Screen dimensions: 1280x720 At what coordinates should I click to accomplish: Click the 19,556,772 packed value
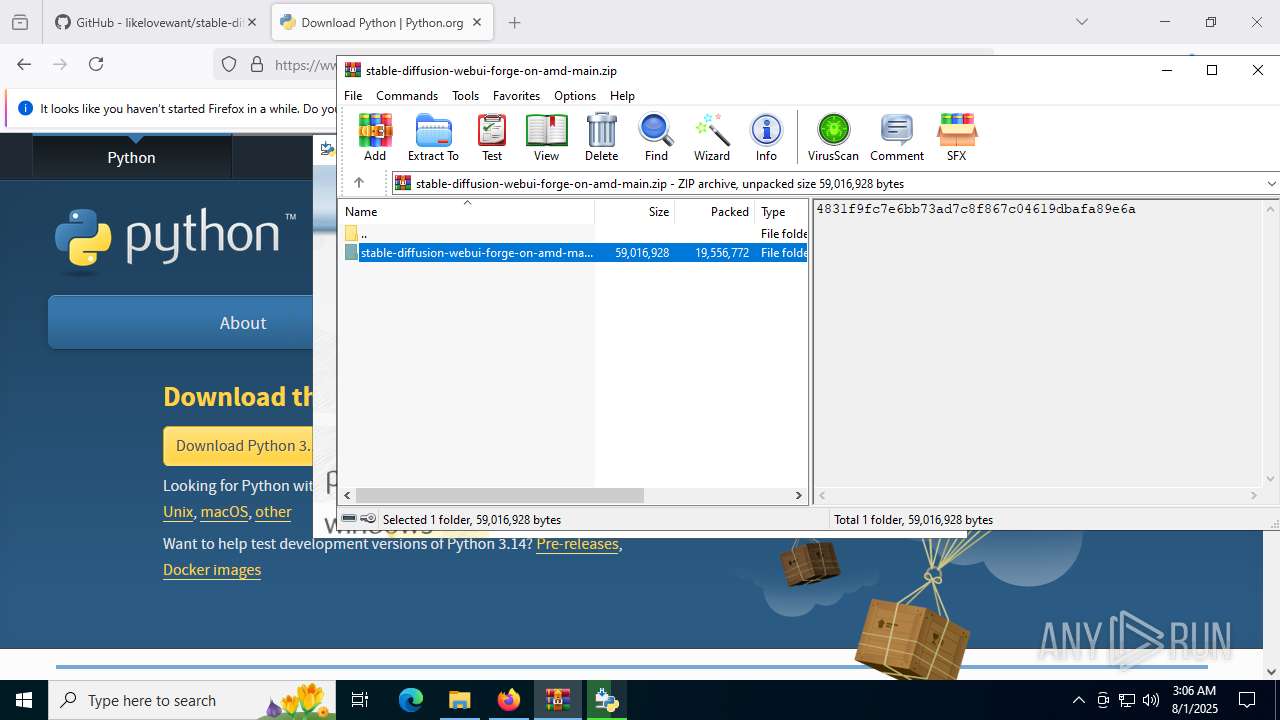722,253
